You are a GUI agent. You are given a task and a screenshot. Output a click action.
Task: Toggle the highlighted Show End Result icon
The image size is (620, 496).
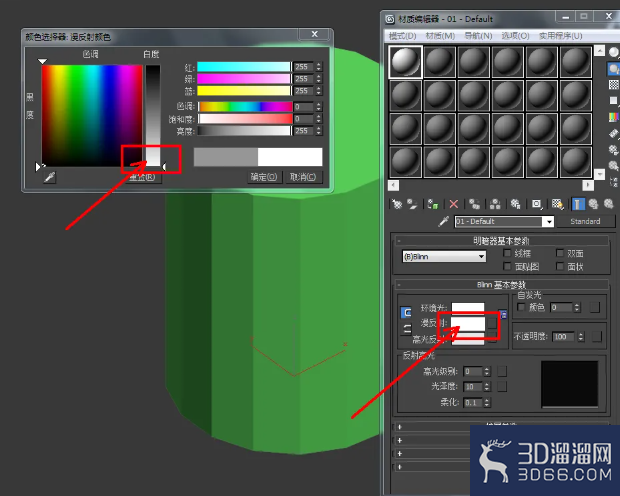578,204
